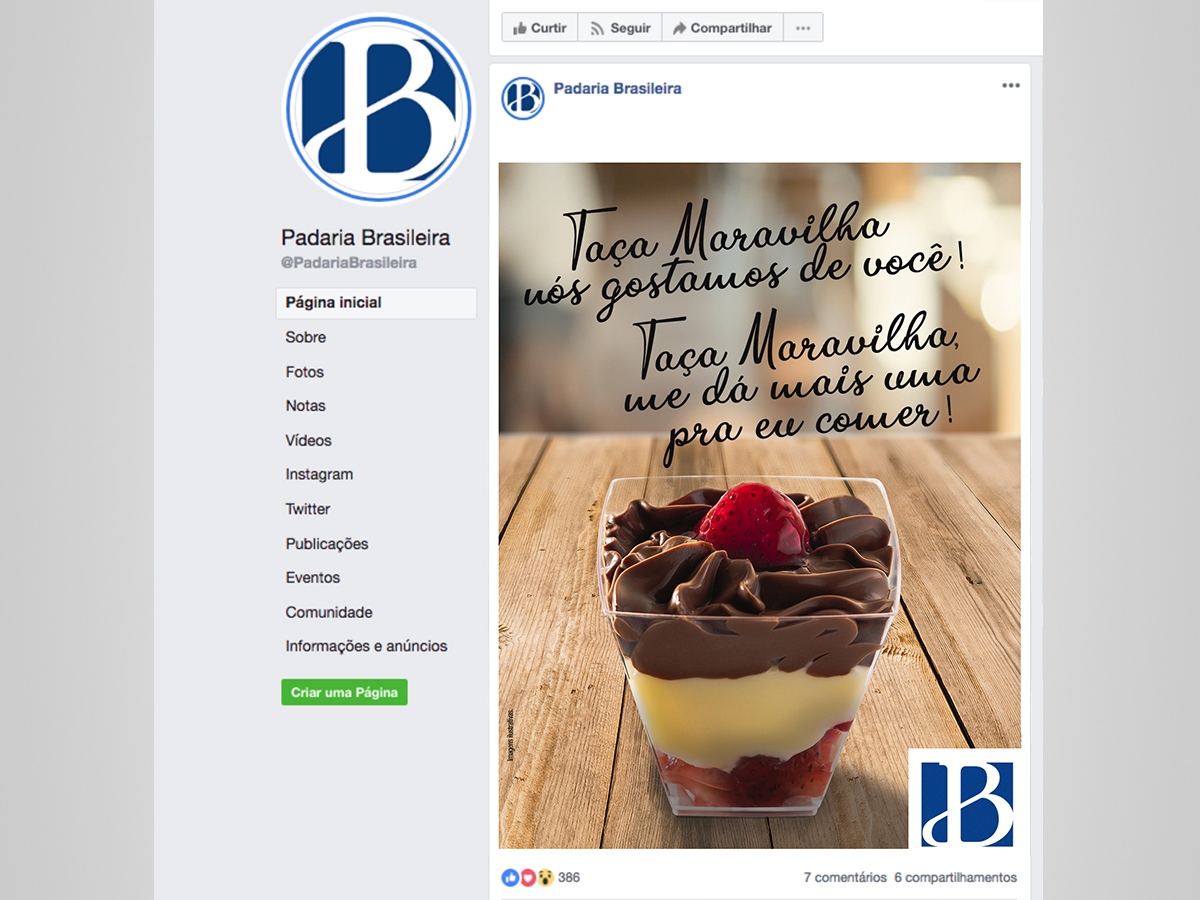Click the Seguir feed button
This screenshot has width=1200, height=900.
[620, 28]
